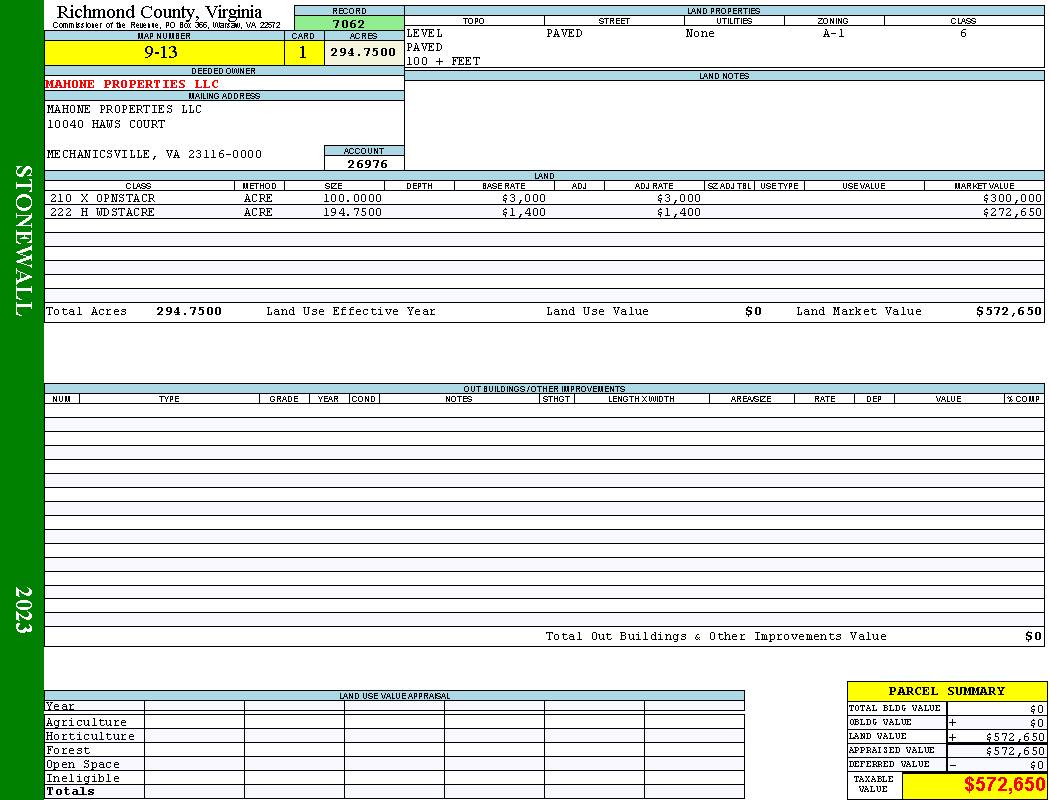Select the acres value 294.7500 field
1050x800 pixels.
pos(364,53)
